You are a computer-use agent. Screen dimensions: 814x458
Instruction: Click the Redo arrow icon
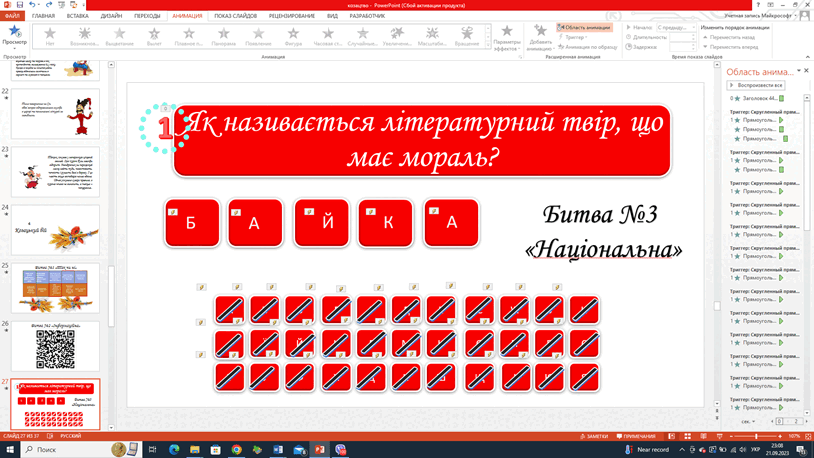(49, 5)
